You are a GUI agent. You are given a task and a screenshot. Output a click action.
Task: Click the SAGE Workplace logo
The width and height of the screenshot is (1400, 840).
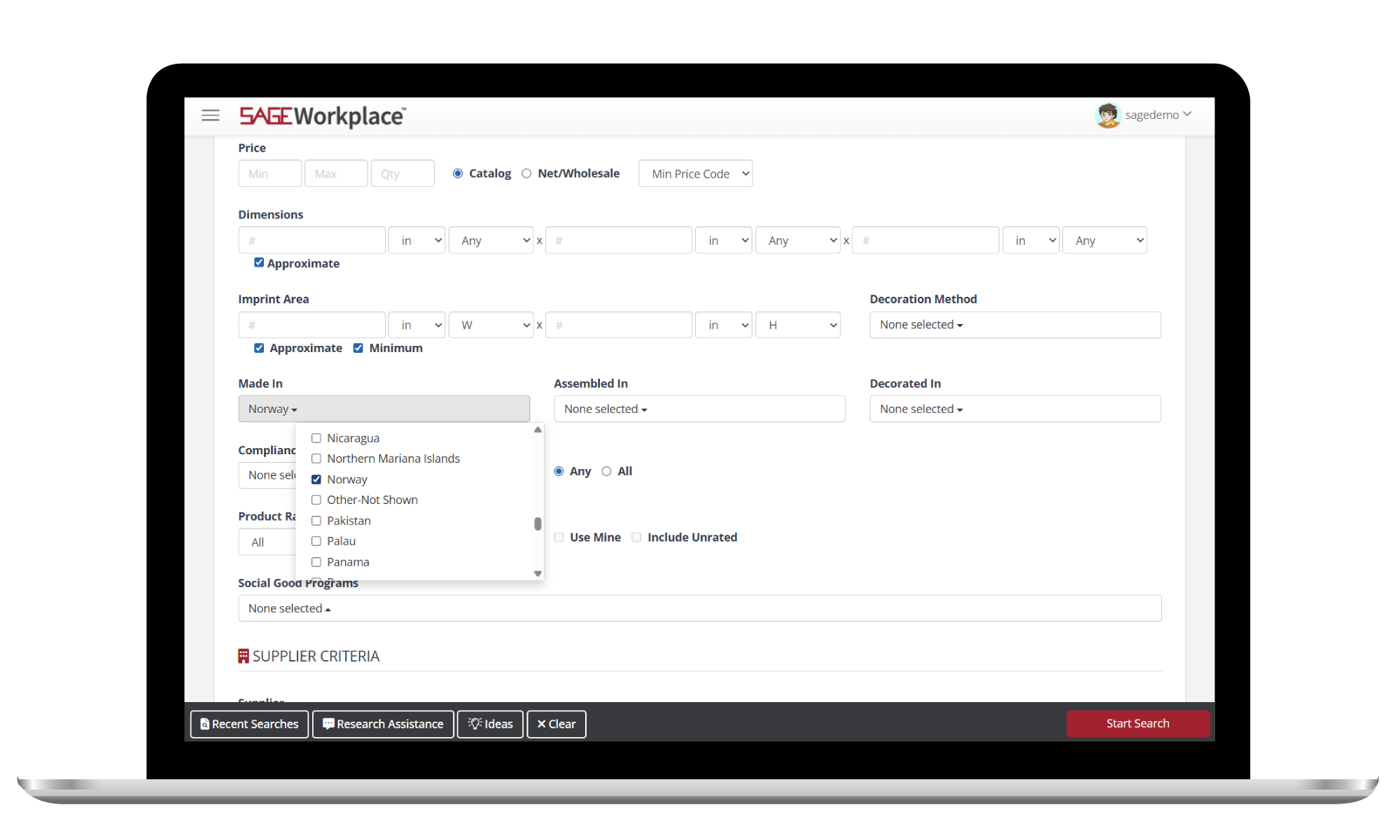pos(322,116)
